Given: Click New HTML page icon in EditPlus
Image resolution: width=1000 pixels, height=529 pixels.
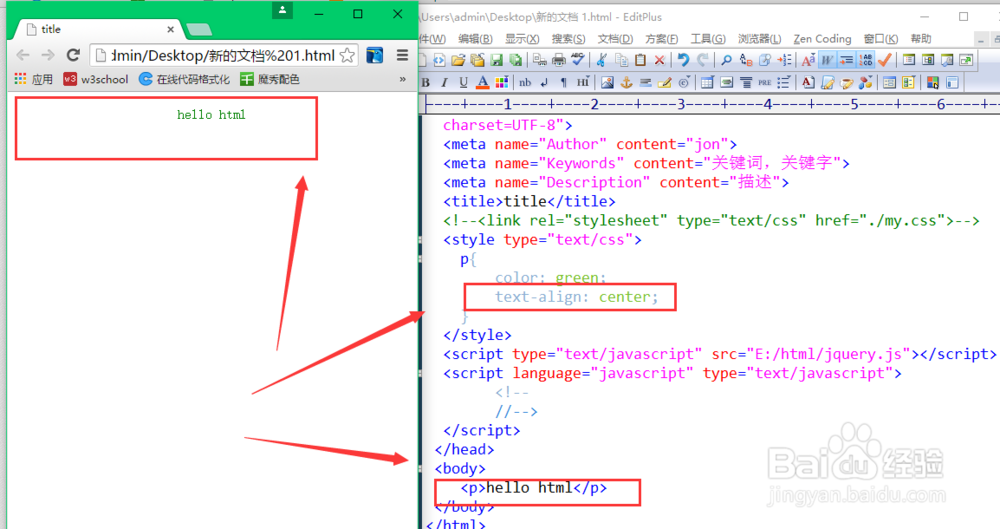Looking at the screenshot, I should point(439,60).
